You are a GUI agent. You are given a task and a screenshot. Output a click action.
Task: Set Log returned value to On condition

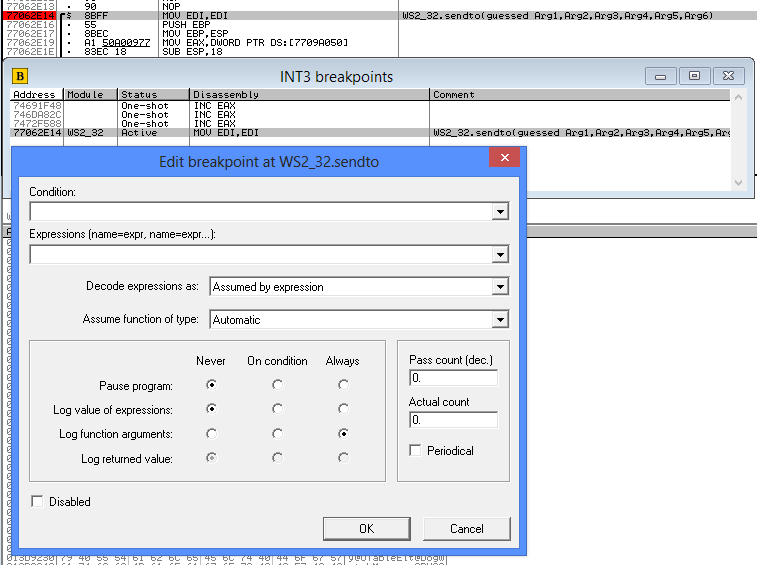click(277, 457)
